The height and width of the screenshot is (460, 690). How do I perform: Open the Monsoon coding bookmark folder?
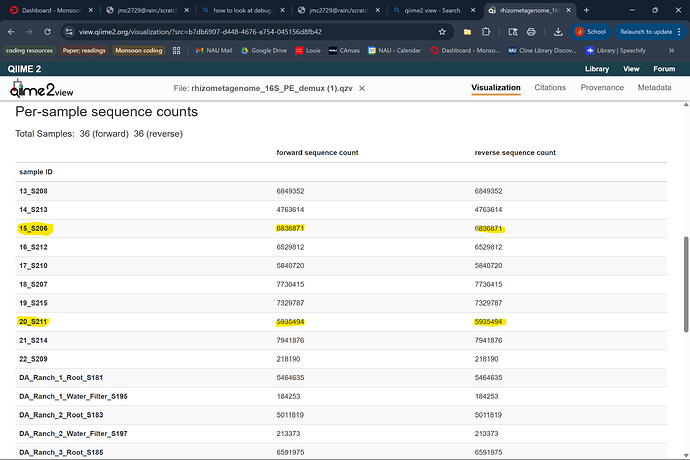(x=138, y=50)
